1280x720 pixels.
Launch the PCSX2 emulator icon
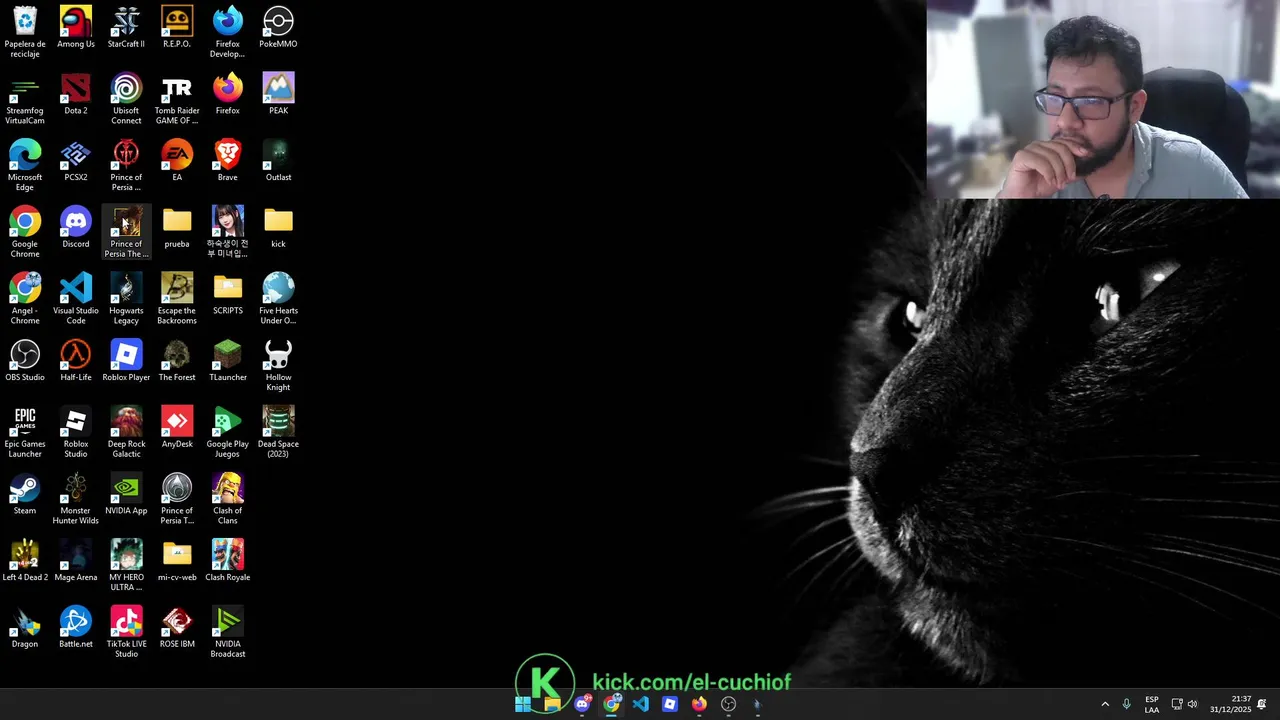(x=76, y=161)
